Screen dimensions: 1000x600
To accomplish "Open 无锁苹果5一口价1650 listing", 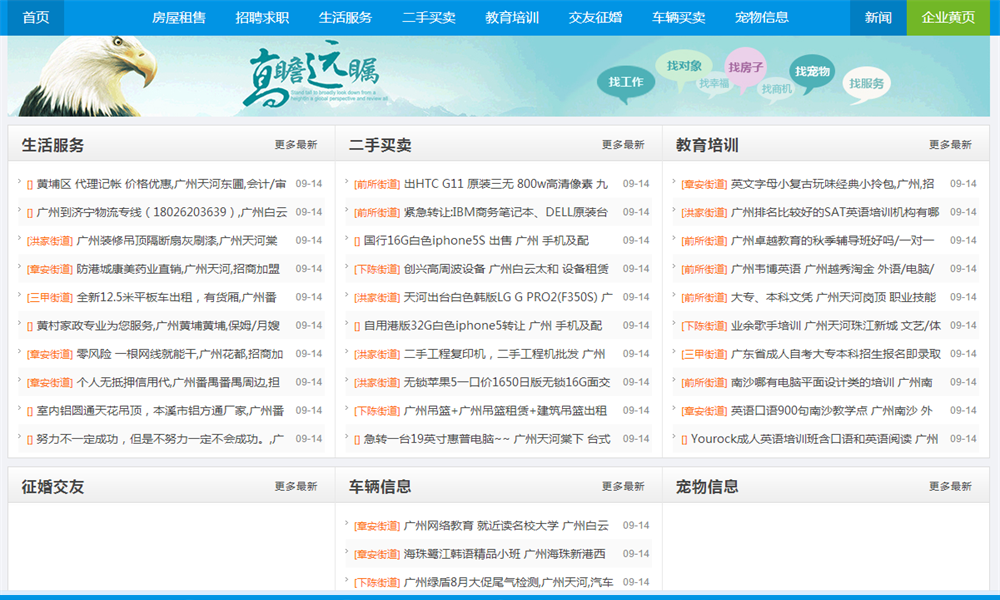I will coord(507,382).
